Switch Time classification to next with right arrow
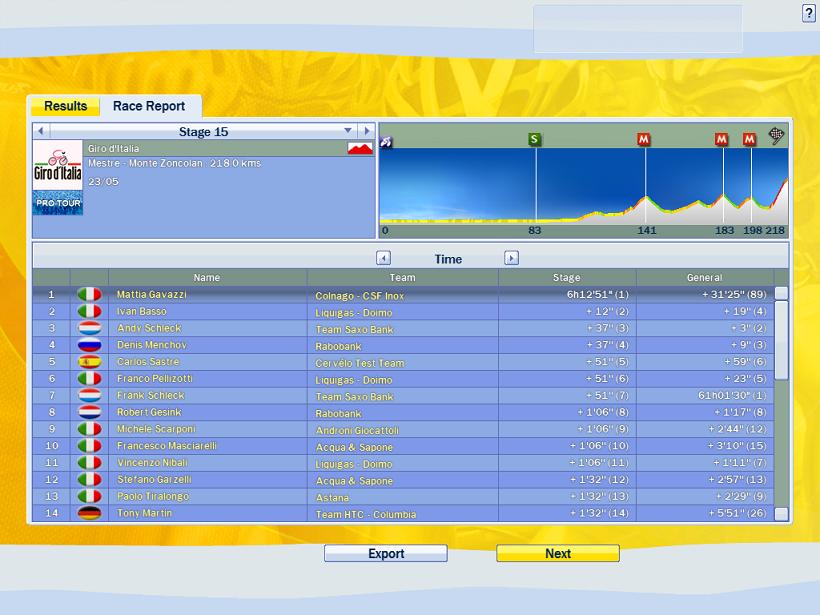 (511, 258)
